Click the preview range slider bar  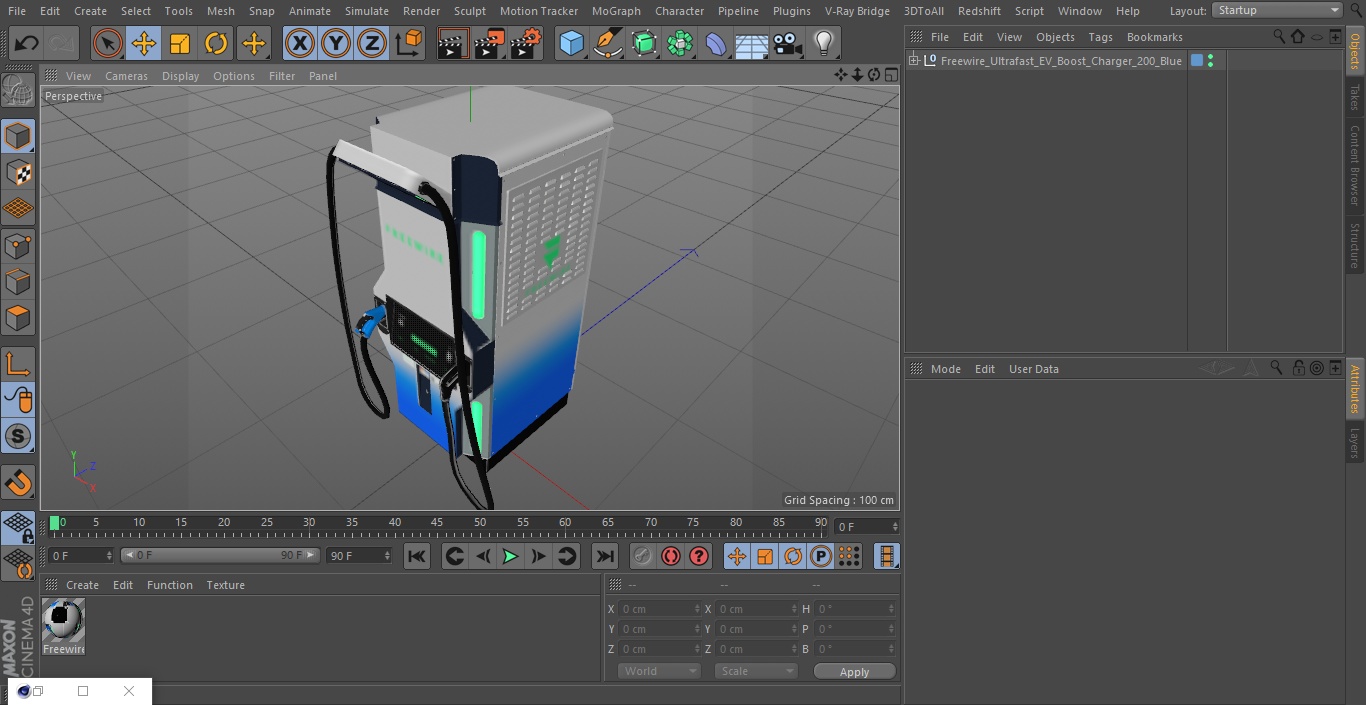tap(220, 555)
